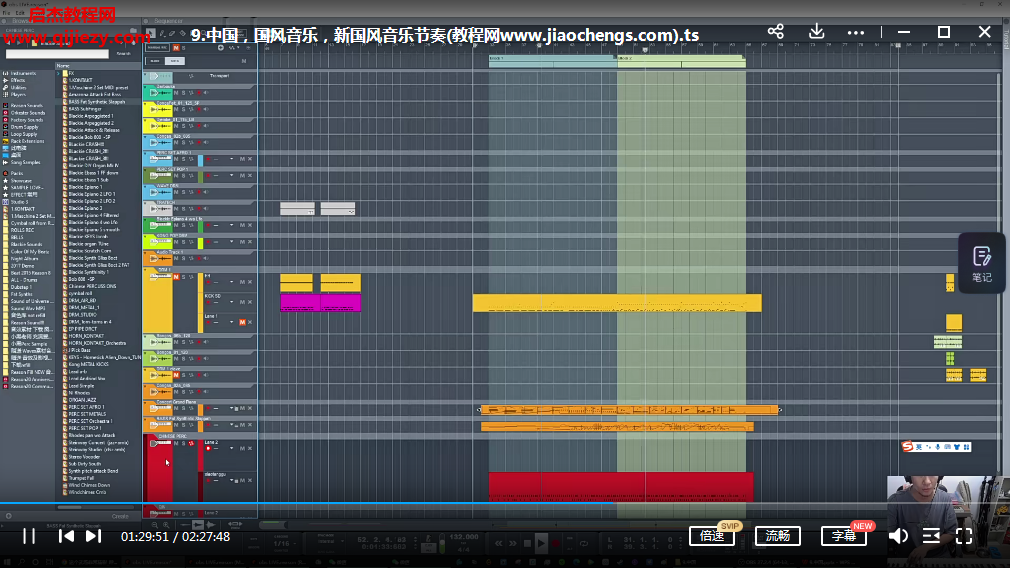Viewport: 1010px width, 568px height.
Task: Delete the PERC SET AFRO 1 lane with X
Action: (250, 159)
